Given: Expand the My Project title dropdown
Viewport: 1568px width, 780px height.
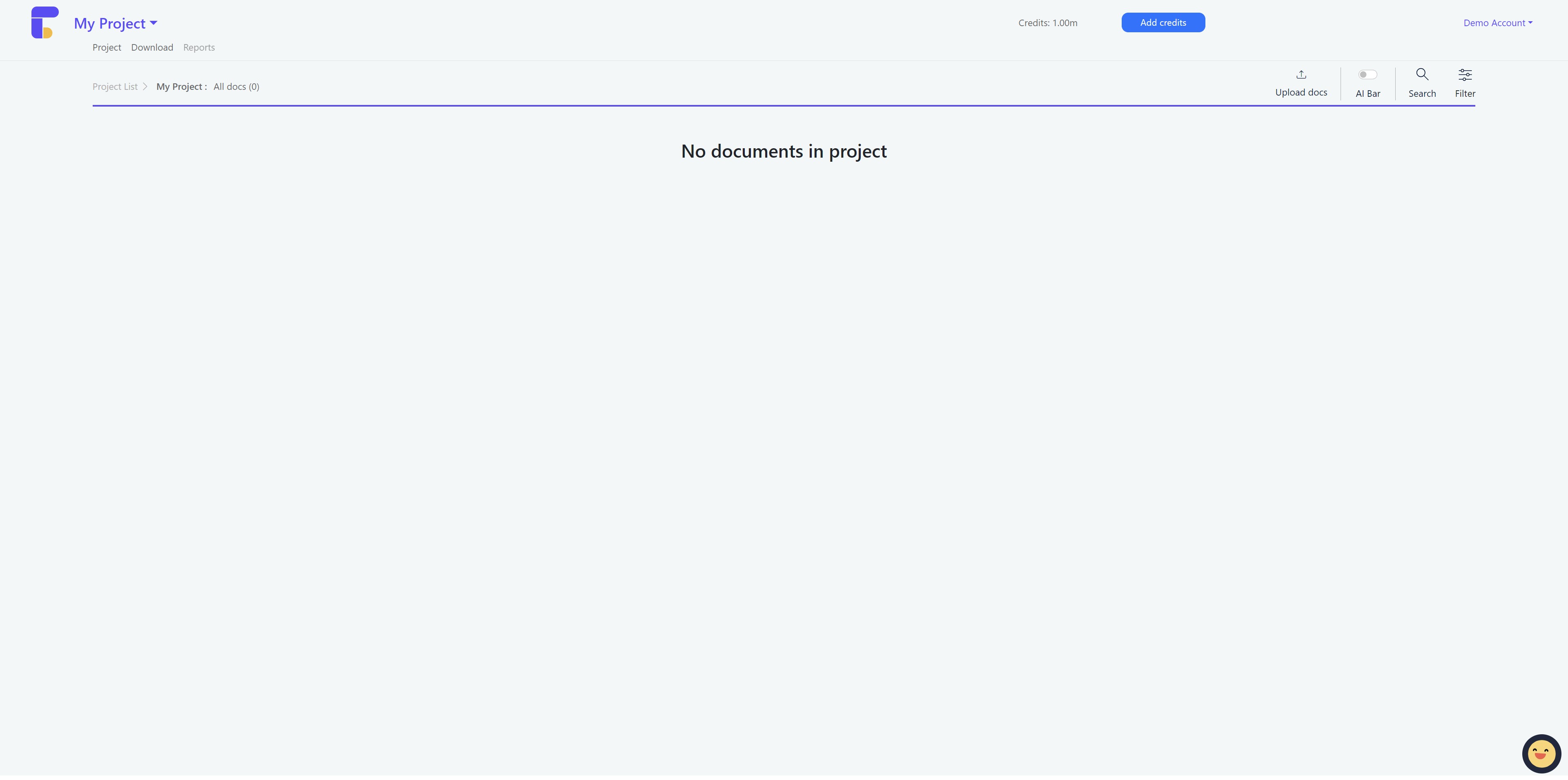Looking at the screenshot, I should click(x=109, y=23).
